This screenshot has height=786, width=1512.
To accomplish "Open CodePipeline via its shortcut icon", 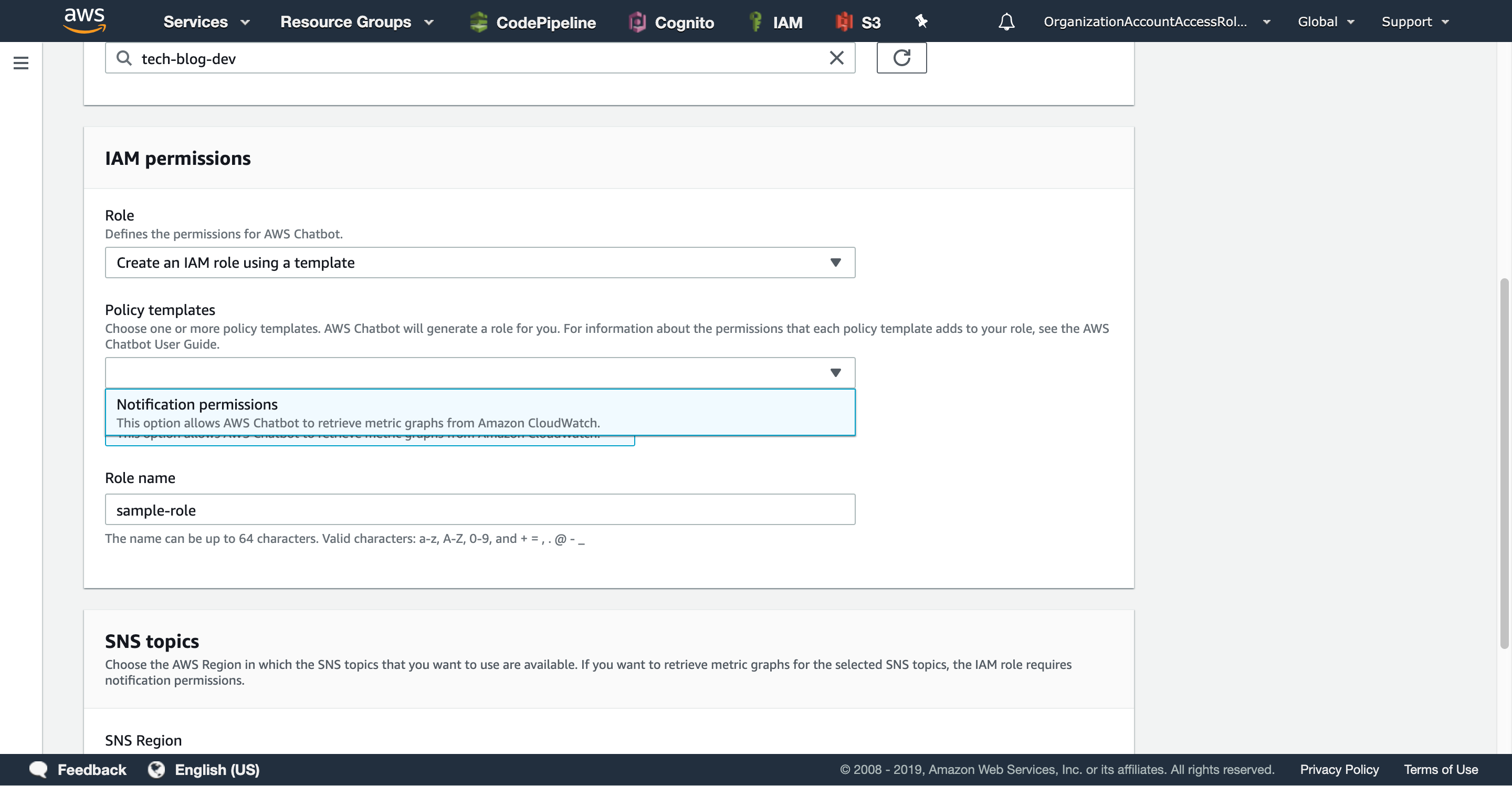I will [x=479, y=21].
